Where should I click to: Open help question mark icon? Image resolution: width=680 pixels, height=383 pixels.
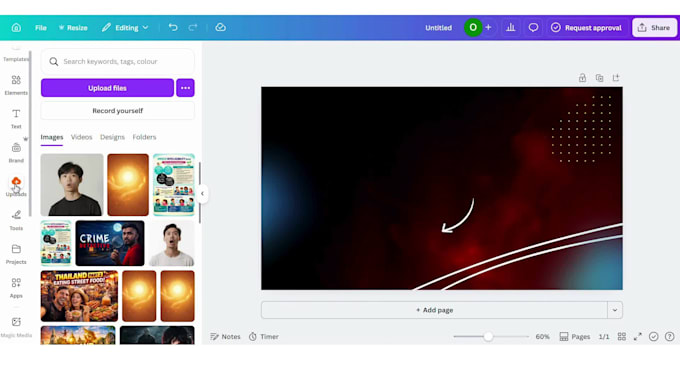670,337
